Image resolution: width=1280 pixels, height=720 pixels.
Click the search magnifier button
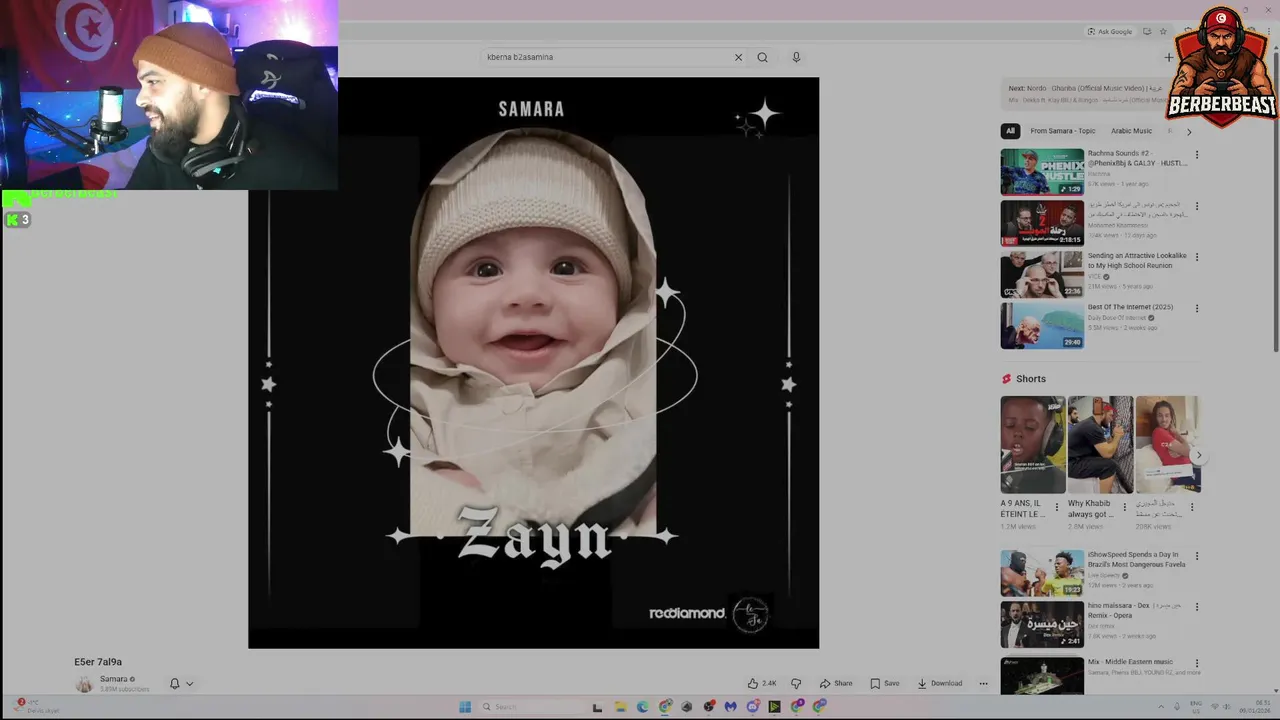[x=762, y=57]
